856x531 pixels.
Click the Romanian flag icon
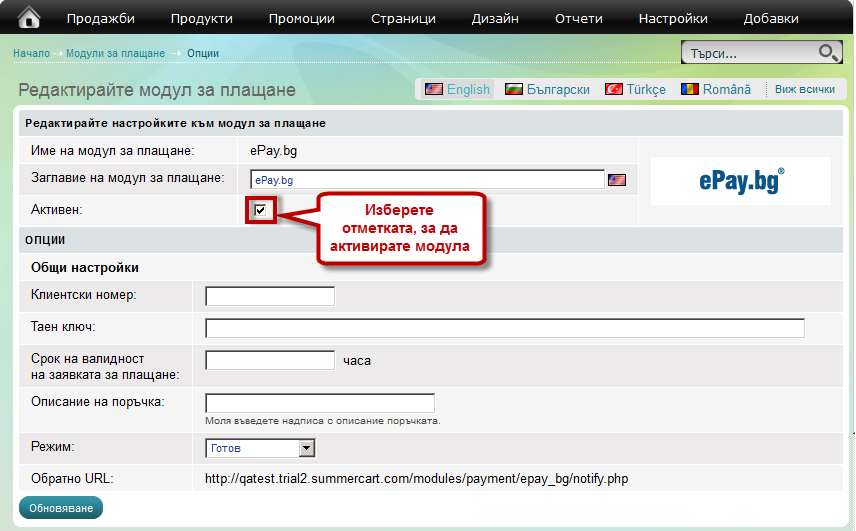coord(690,89)
